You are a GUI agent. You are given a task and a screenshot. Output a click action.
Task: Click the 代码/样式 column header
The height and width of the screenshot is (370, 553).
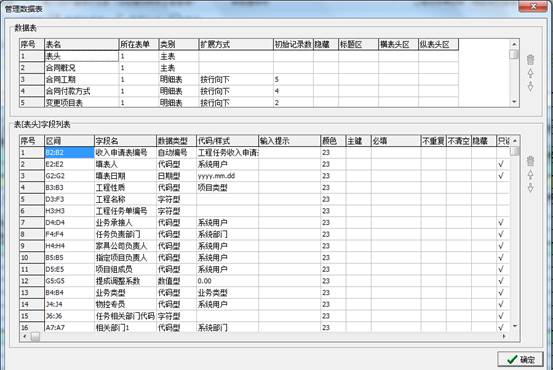point(227,141)
